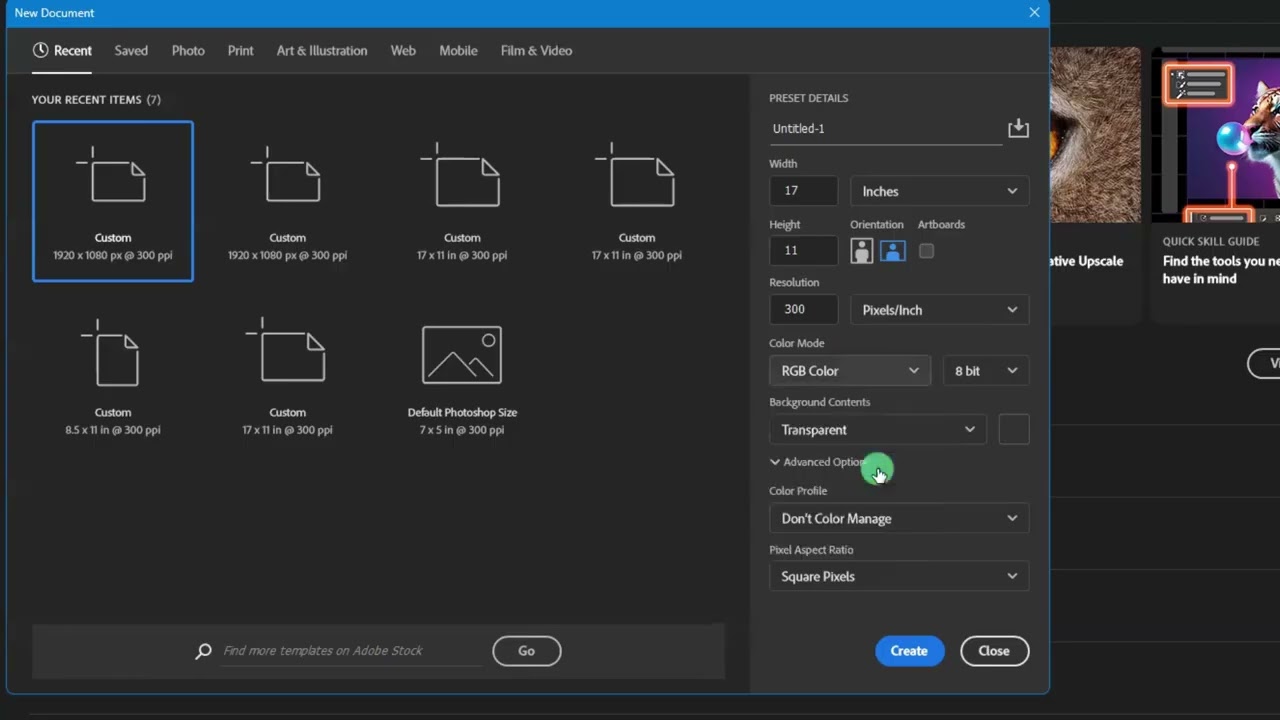1280x720 pixels.
Task: Click the Width input field showing 17
Action: click(804, 190)
